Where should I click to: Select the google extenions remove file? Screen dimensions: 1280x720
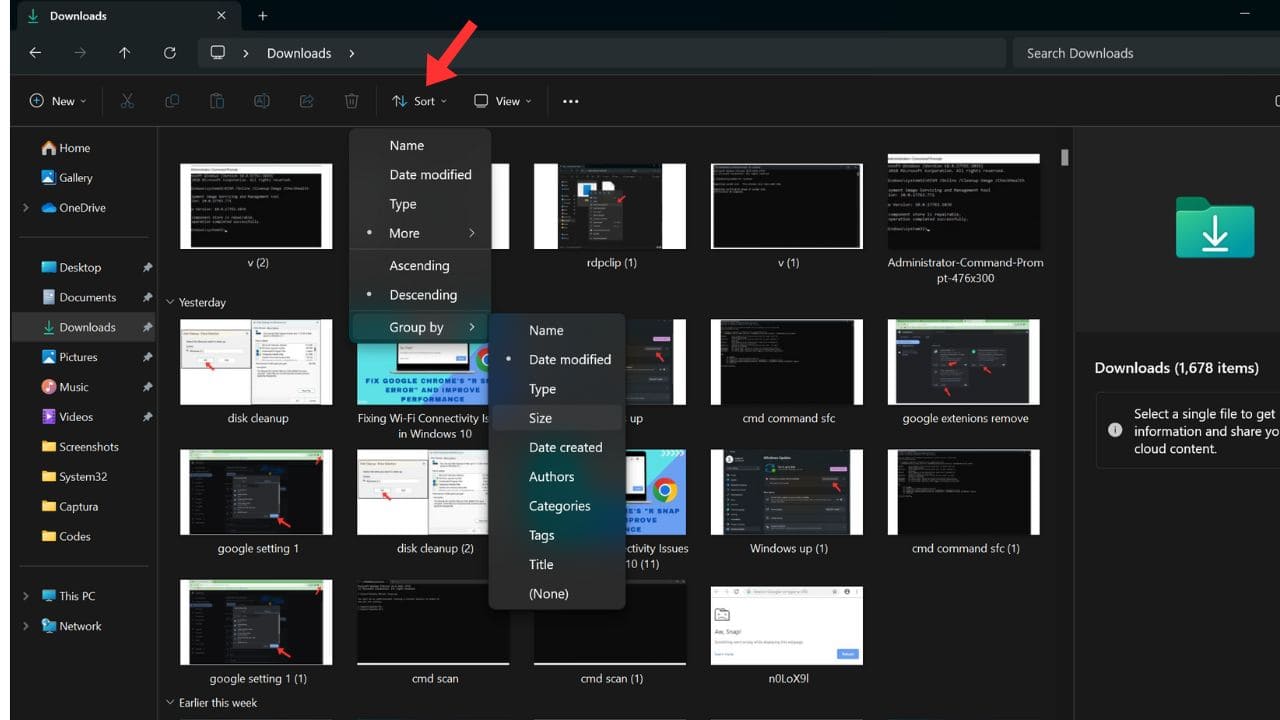pyautogui.click(x=964, y=372)
